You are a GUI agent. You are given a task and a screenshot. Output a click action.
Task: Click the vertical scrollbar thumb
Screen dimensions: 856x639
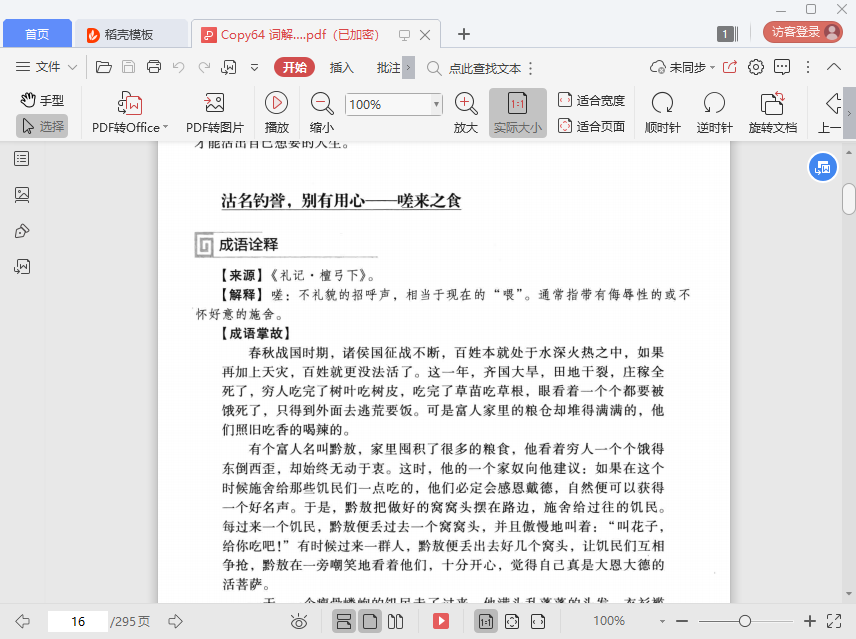point(849,199)
